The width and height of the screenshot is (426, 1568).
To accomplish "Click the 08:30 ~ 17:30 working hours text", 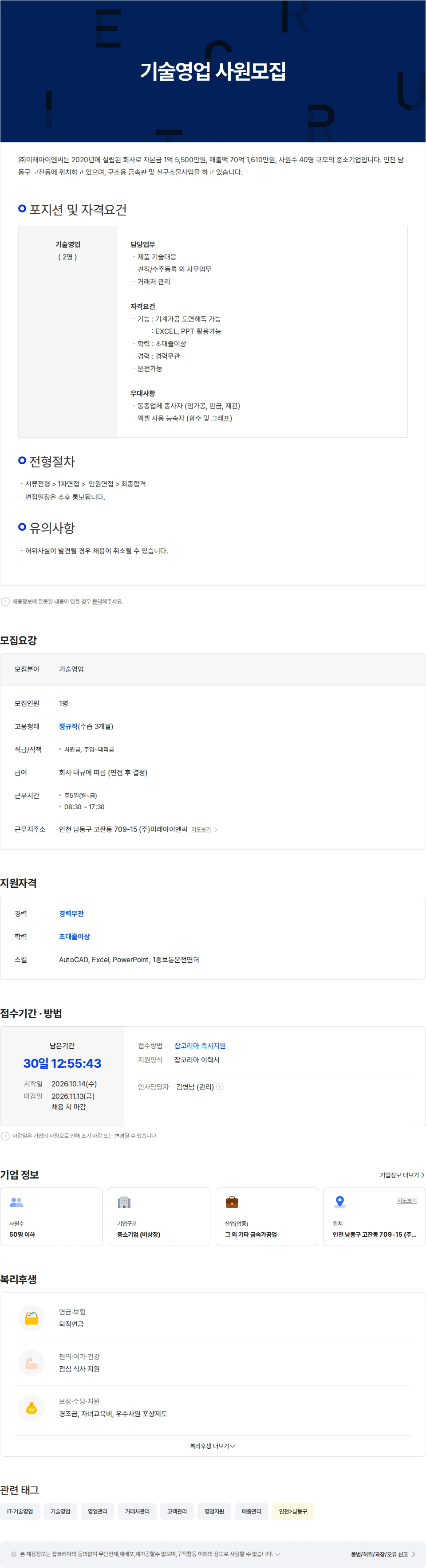I will coord(84,807).
